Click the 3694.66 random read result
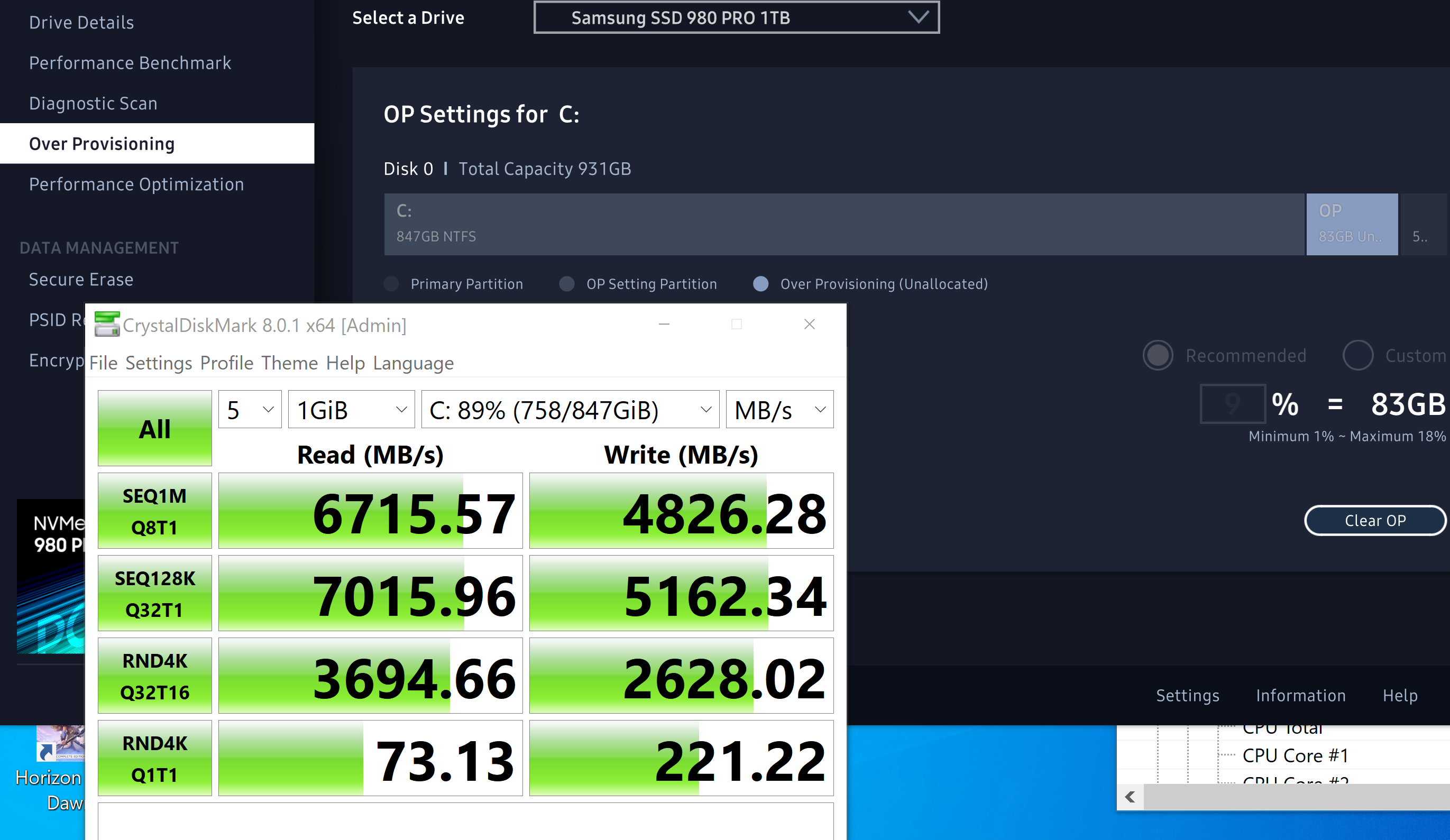1450x840 pixels. click(371, 676)
